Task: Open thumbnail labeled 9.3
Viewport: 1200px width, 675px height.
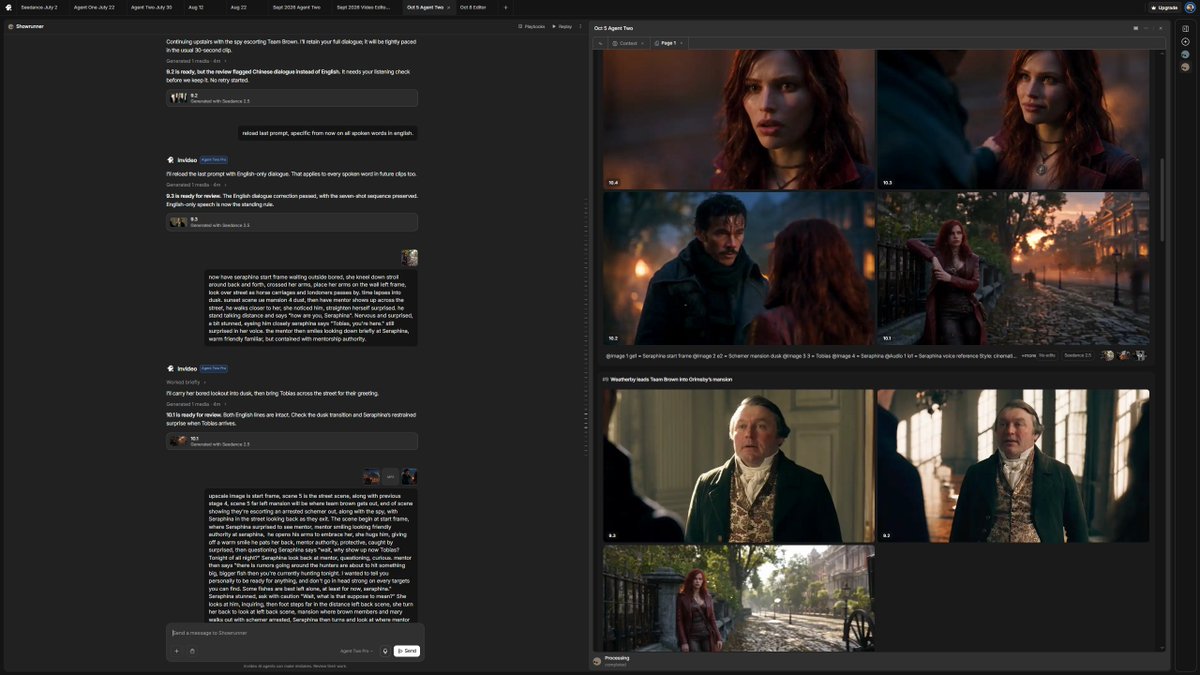Action: tap(738, 466)
